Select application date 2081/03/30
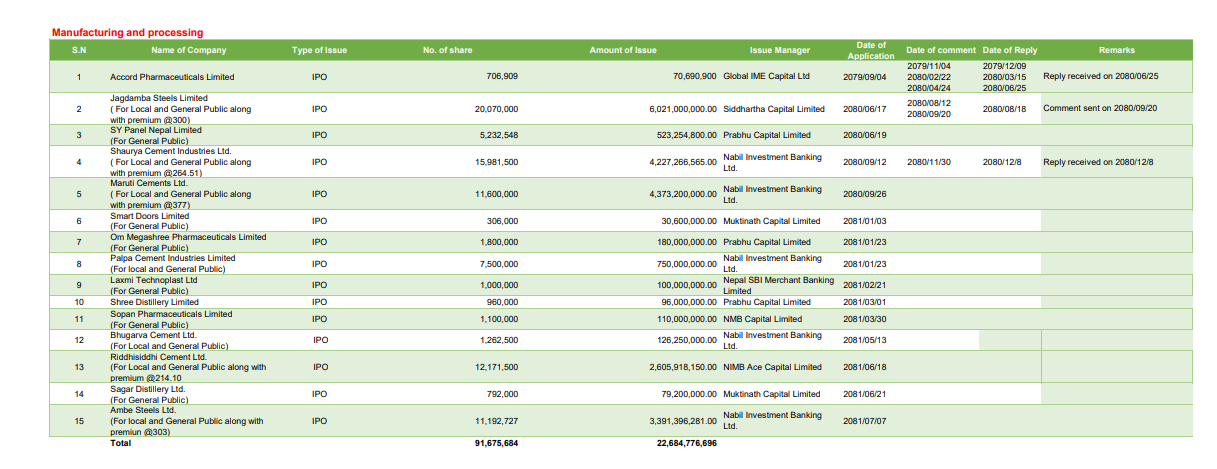Screen dimensions: 1217x469 (865, 319)
